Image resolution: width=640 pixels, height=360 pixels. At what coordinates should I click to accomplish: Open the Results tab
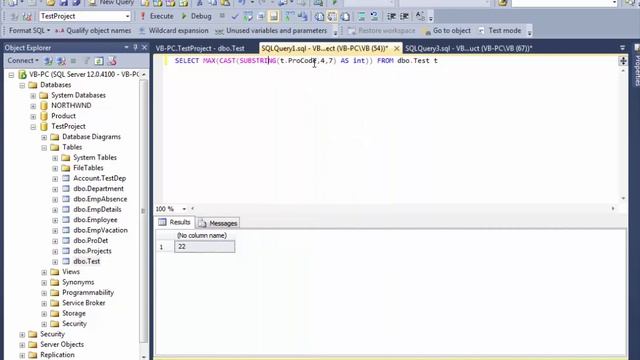[175, 222]
